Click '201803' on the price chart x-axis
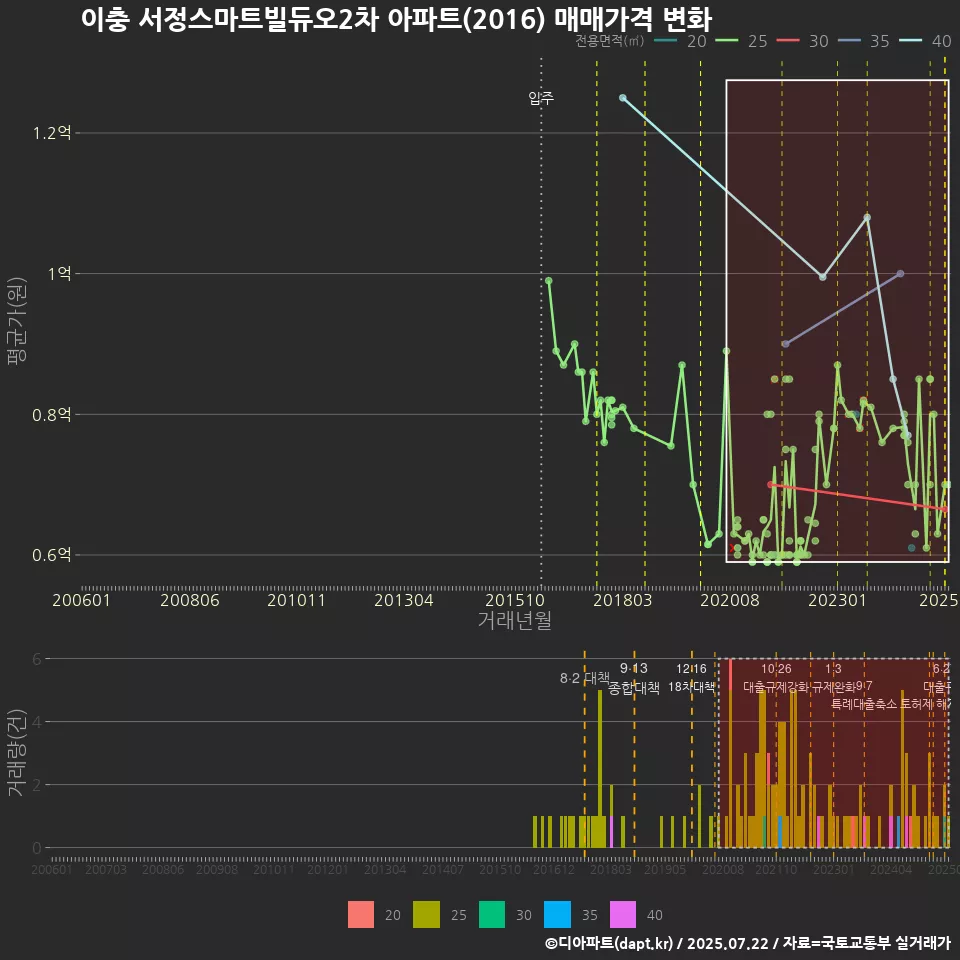This screenshot has width=960, height=960. point(623,600)
